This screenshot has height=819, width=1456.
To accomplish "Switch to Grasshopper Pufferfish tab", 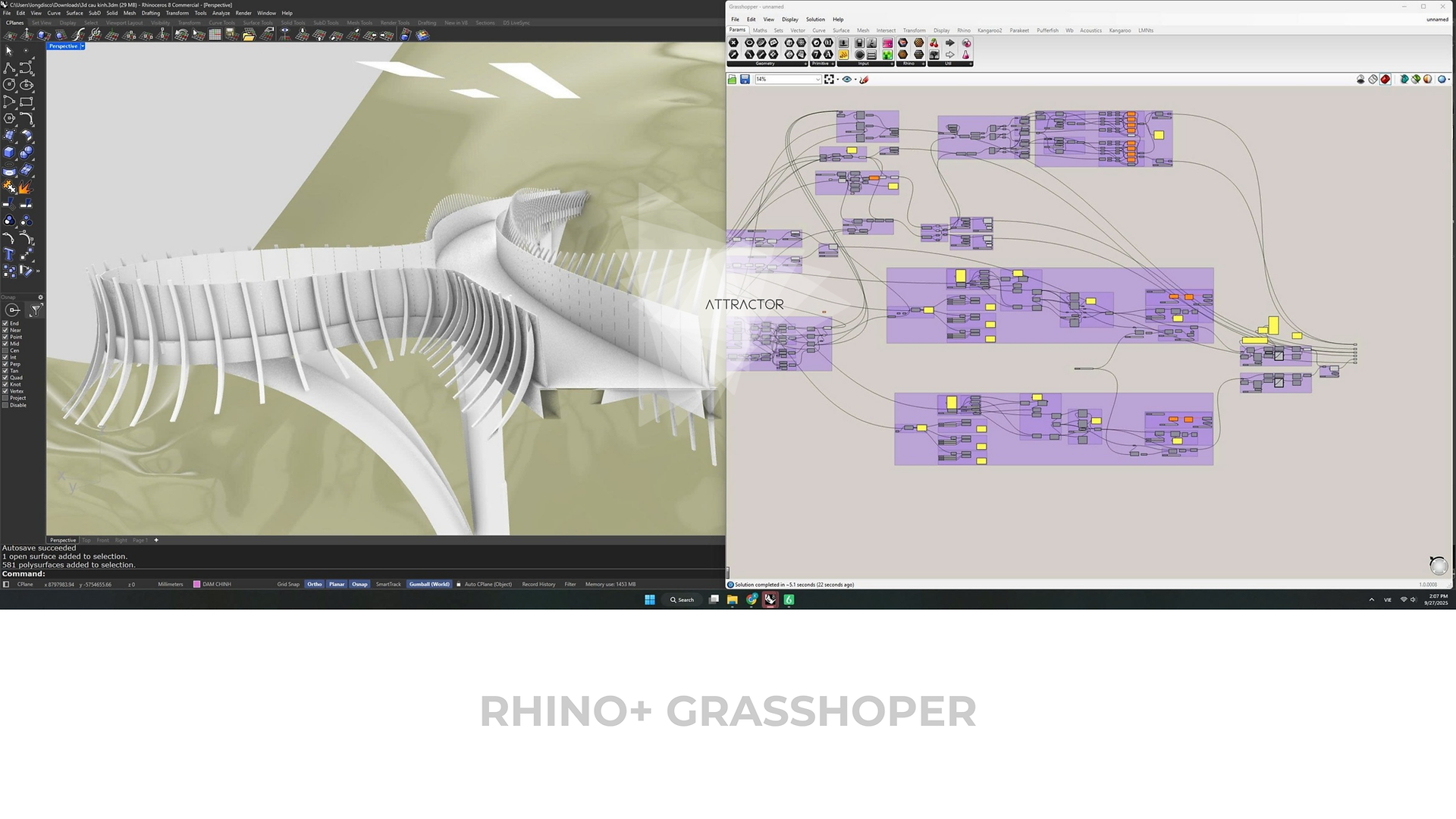I will [1047, 30].
